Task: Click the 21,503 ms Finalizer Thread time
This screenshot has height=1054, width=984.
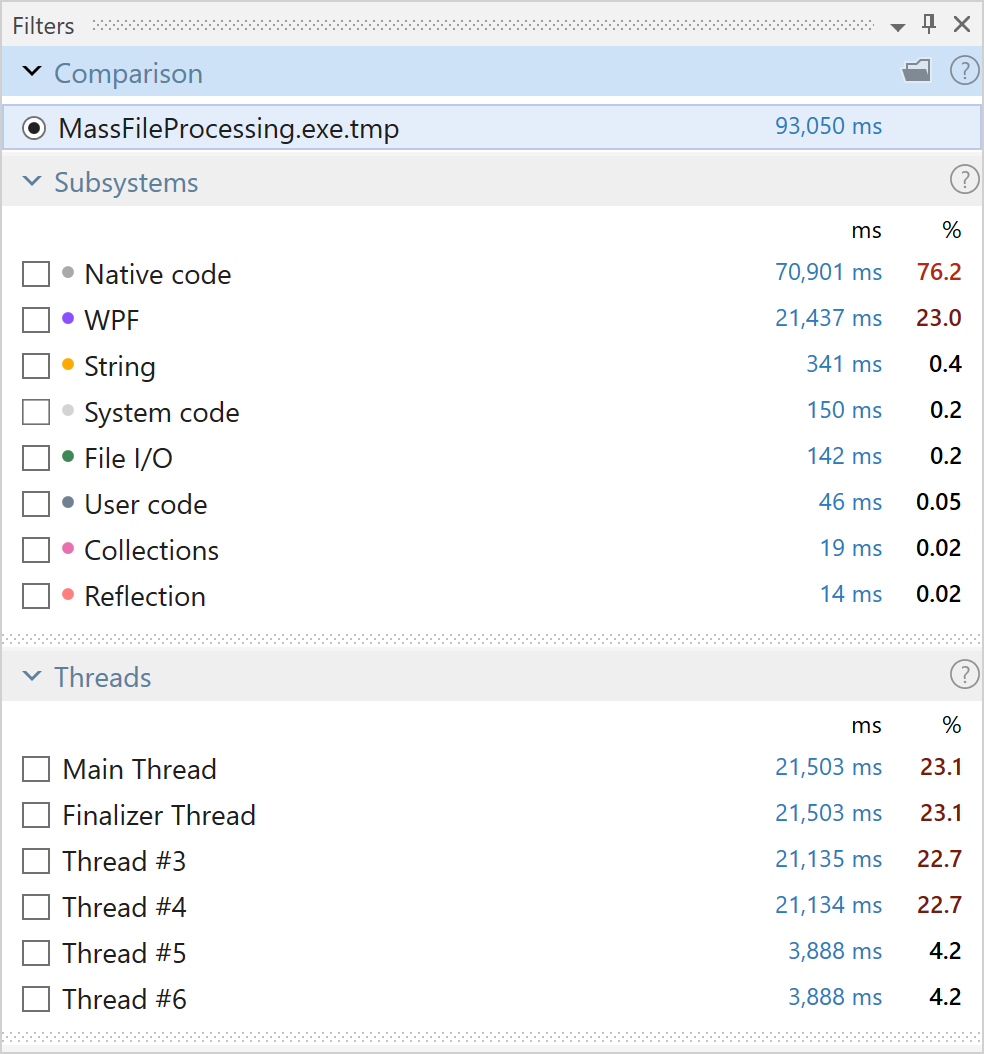Action: tap(828, 813)
